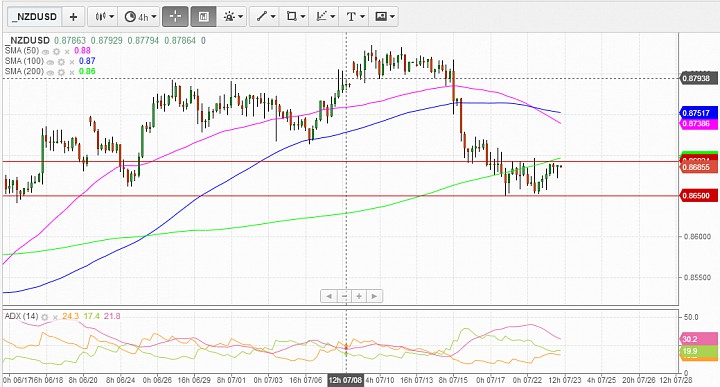
Task: Click the highlighted 12h 07/08 time label
Action: tap(345, 380)
